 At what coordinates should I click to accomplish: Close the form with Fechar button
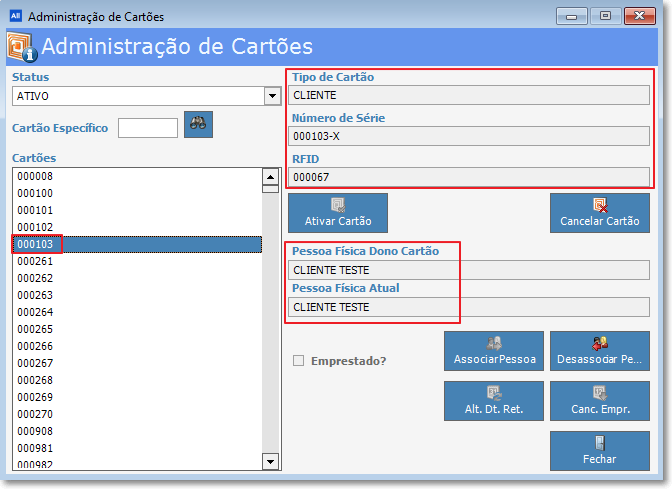[x=600, y=450]
